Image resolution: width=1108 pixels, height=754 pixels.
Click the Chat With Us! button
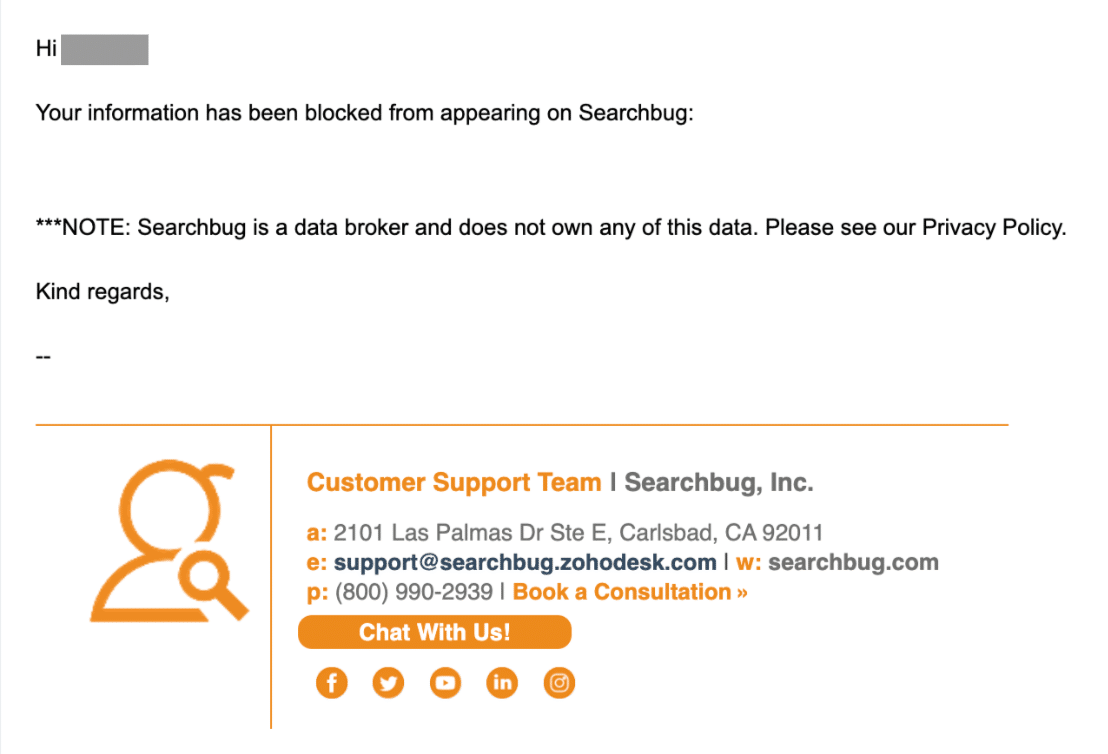[435, 632]
